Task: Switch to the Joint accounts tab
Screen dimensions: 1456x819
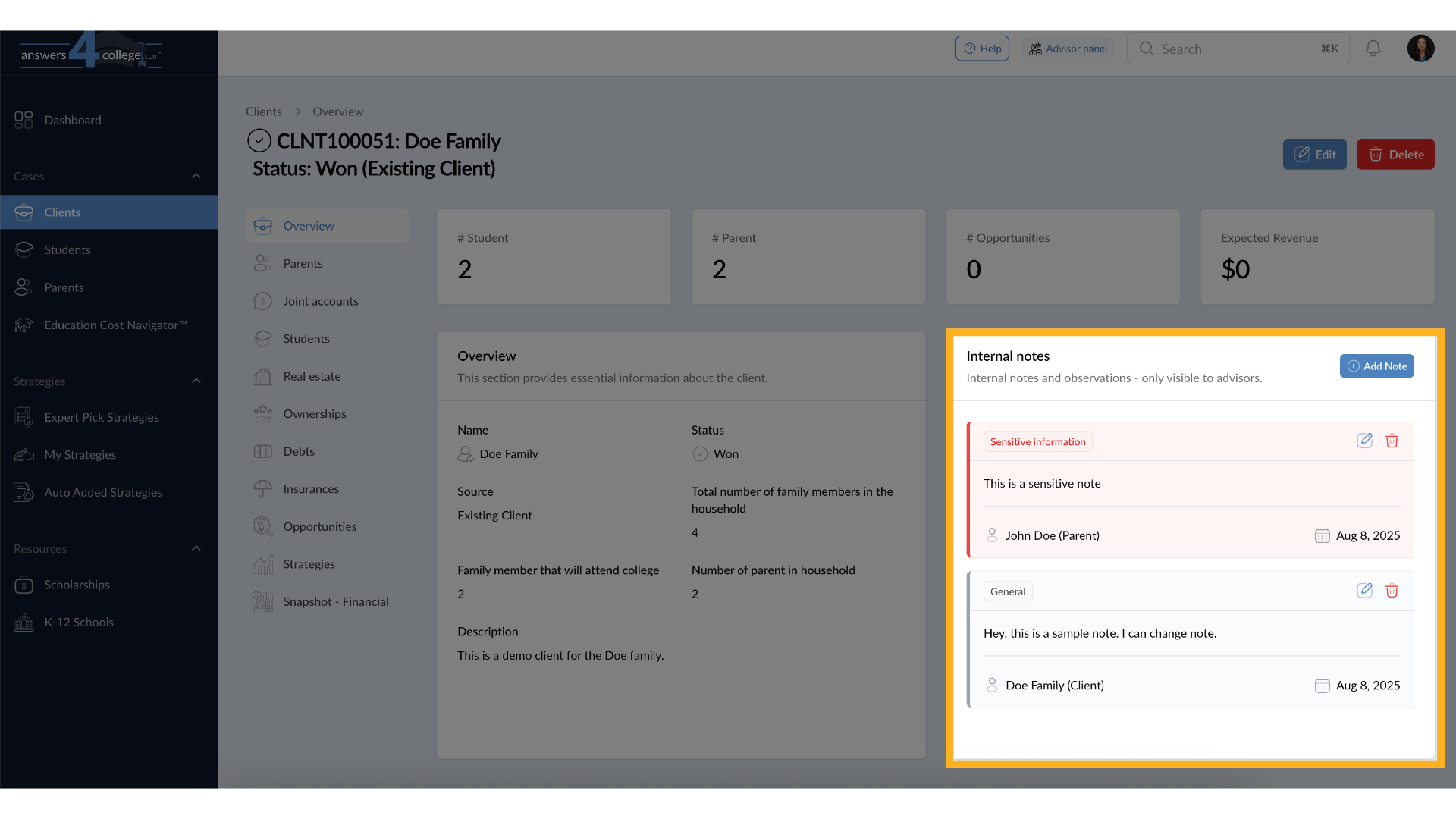Action: [320, 301]
